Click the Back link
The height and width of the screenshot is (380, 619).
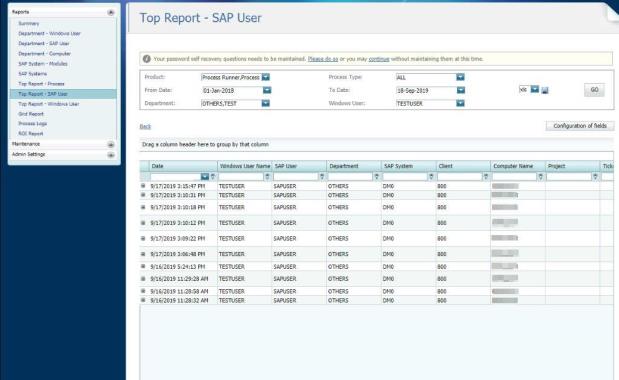coord(145,127)
